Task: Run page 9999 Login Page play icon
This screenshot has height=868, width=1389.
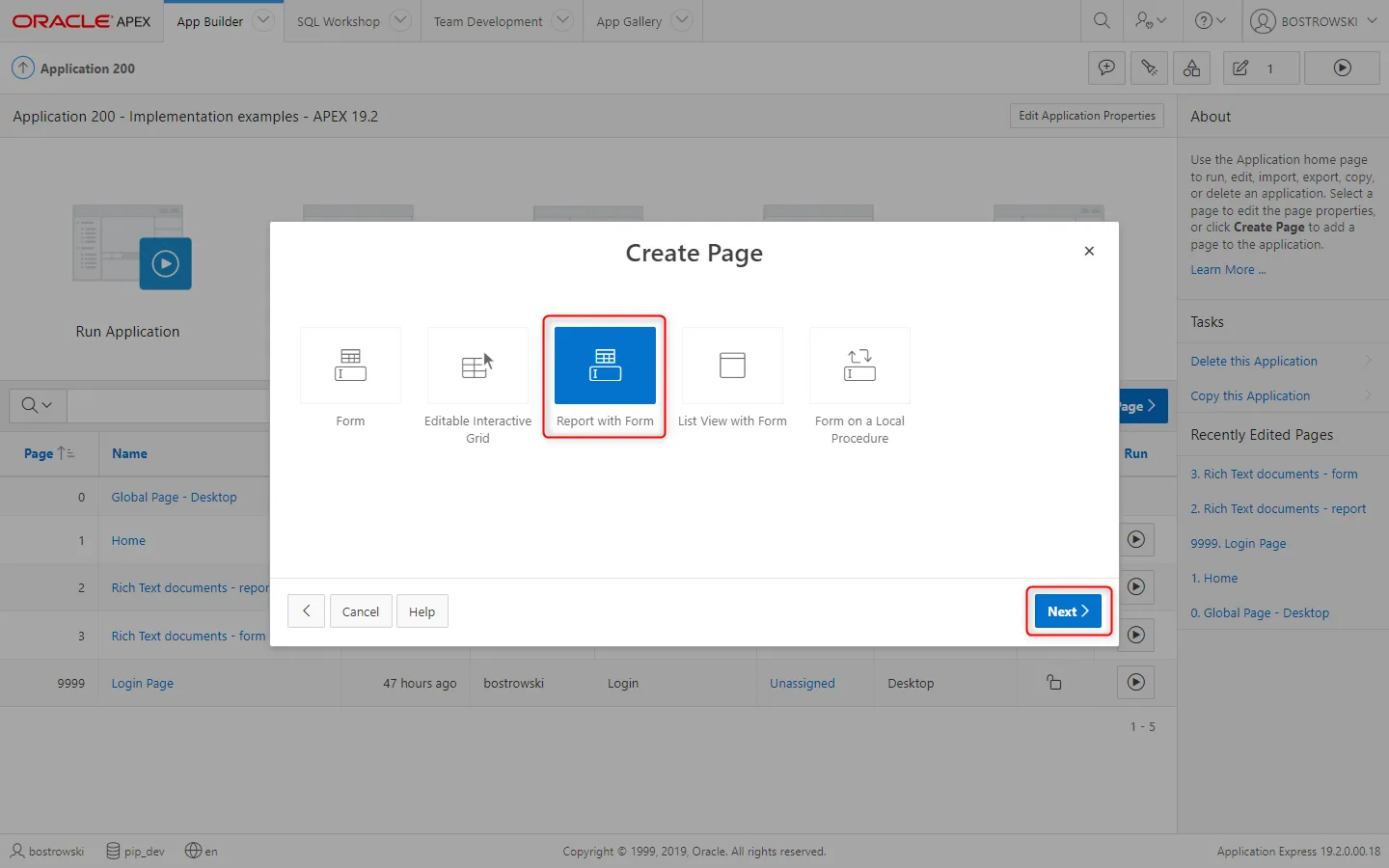Action: 1136,683
